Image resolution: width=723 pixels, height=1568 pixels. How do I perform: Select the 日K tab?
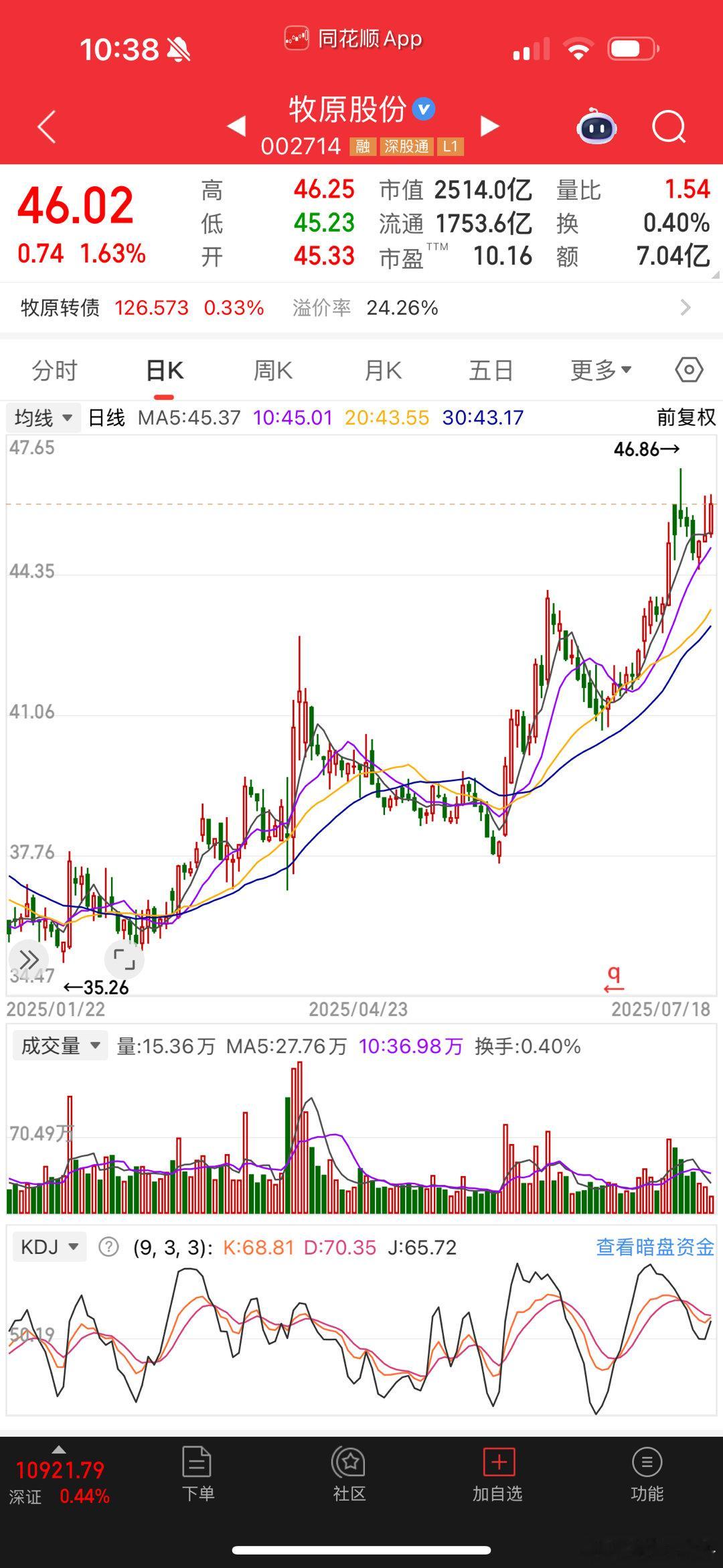(165, 370)
